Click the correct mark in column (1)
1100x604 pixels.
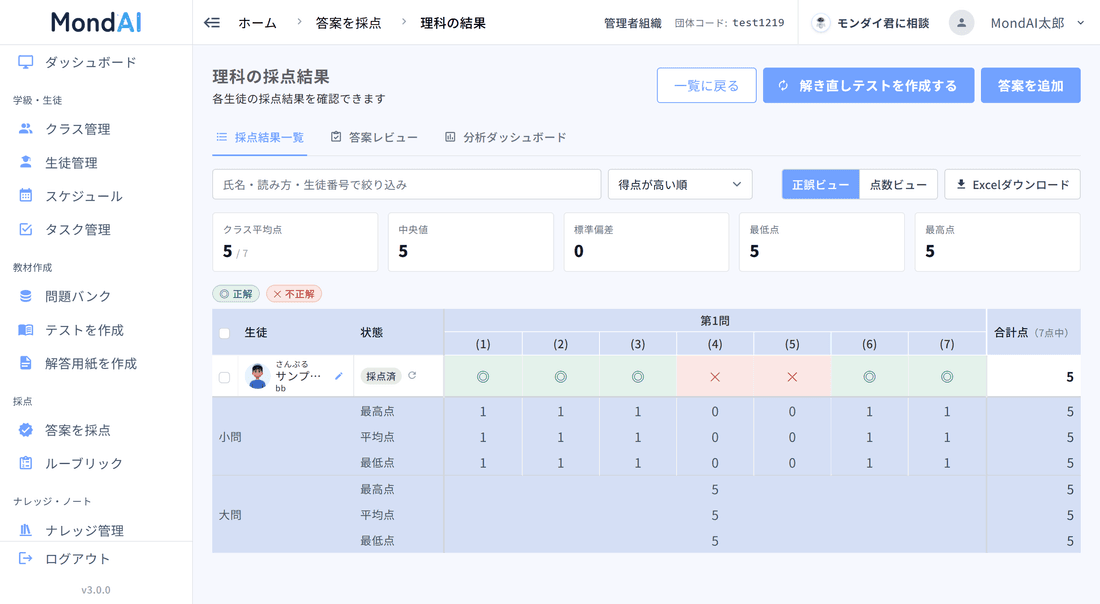(483, 377)
